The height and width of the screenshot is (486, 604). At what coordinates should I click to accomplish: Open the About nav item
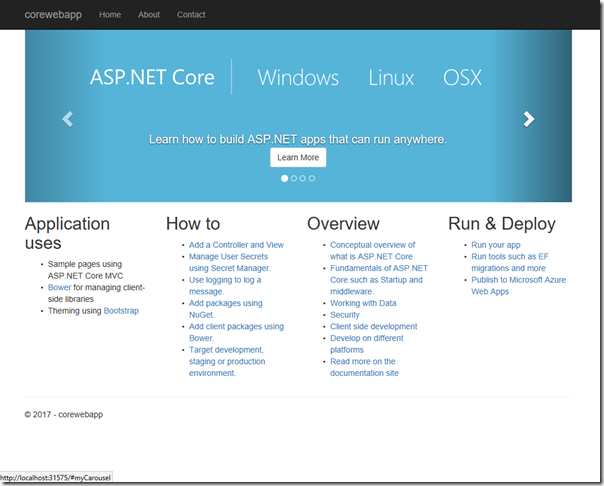pyautogui.click(x=149, y=15)
